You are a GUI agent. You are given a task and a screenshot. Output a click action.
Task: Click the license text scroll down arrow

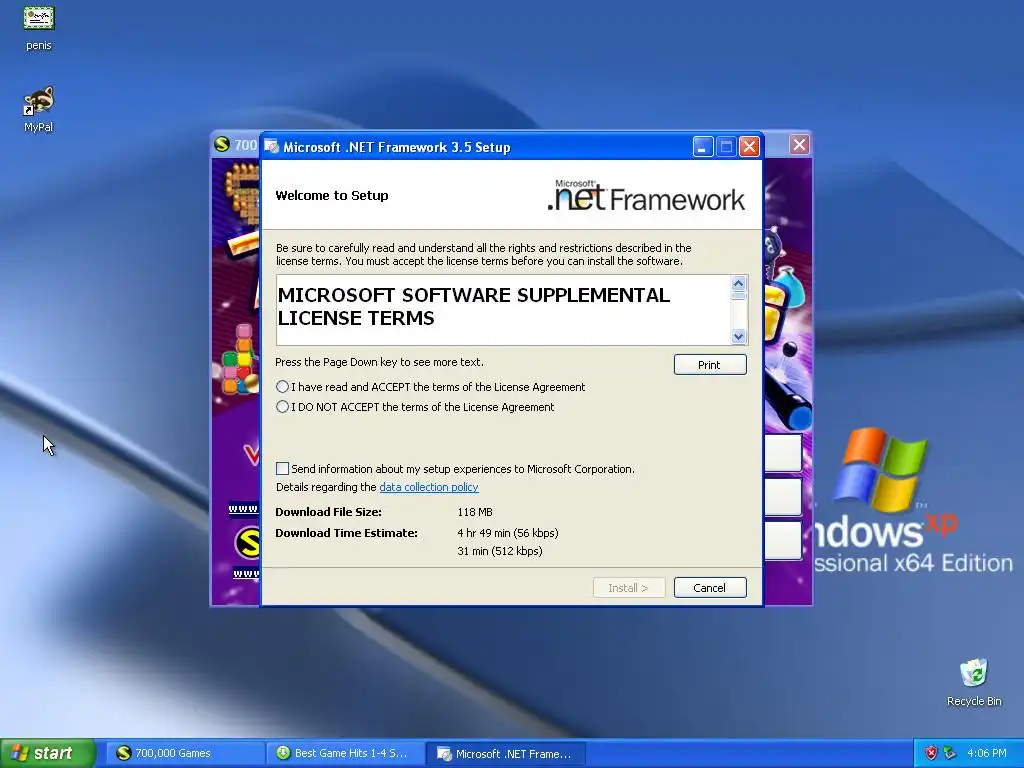click(x=739, y=337)
